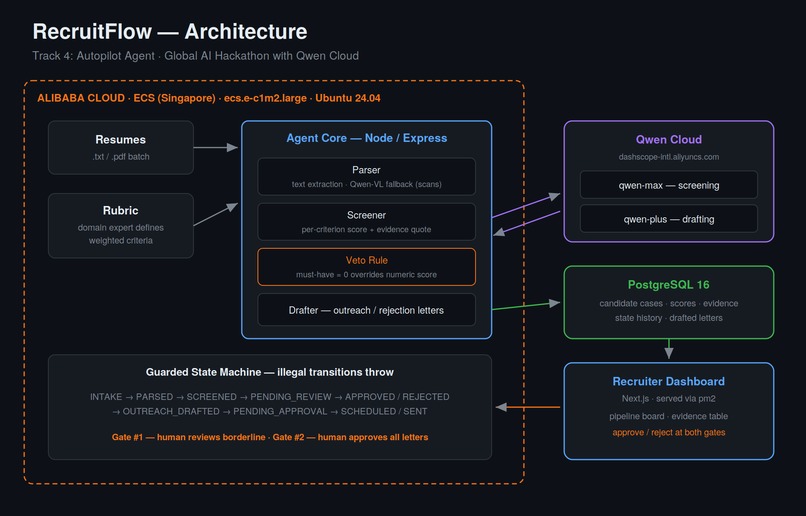Click the Alibaba Cloud ECS Singapore label
This screenshot has height=516, width=806.
[x=209, y=98]
